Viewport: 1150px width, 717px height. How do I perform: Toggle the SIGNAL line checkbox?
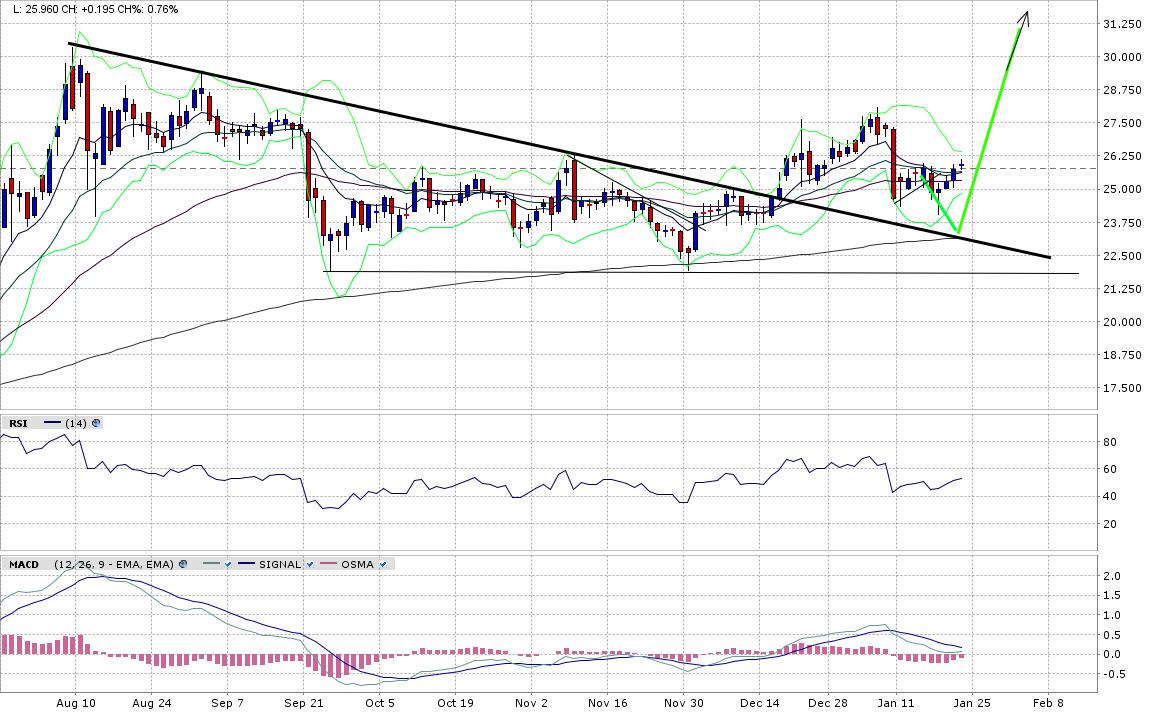tap(310, 565)
